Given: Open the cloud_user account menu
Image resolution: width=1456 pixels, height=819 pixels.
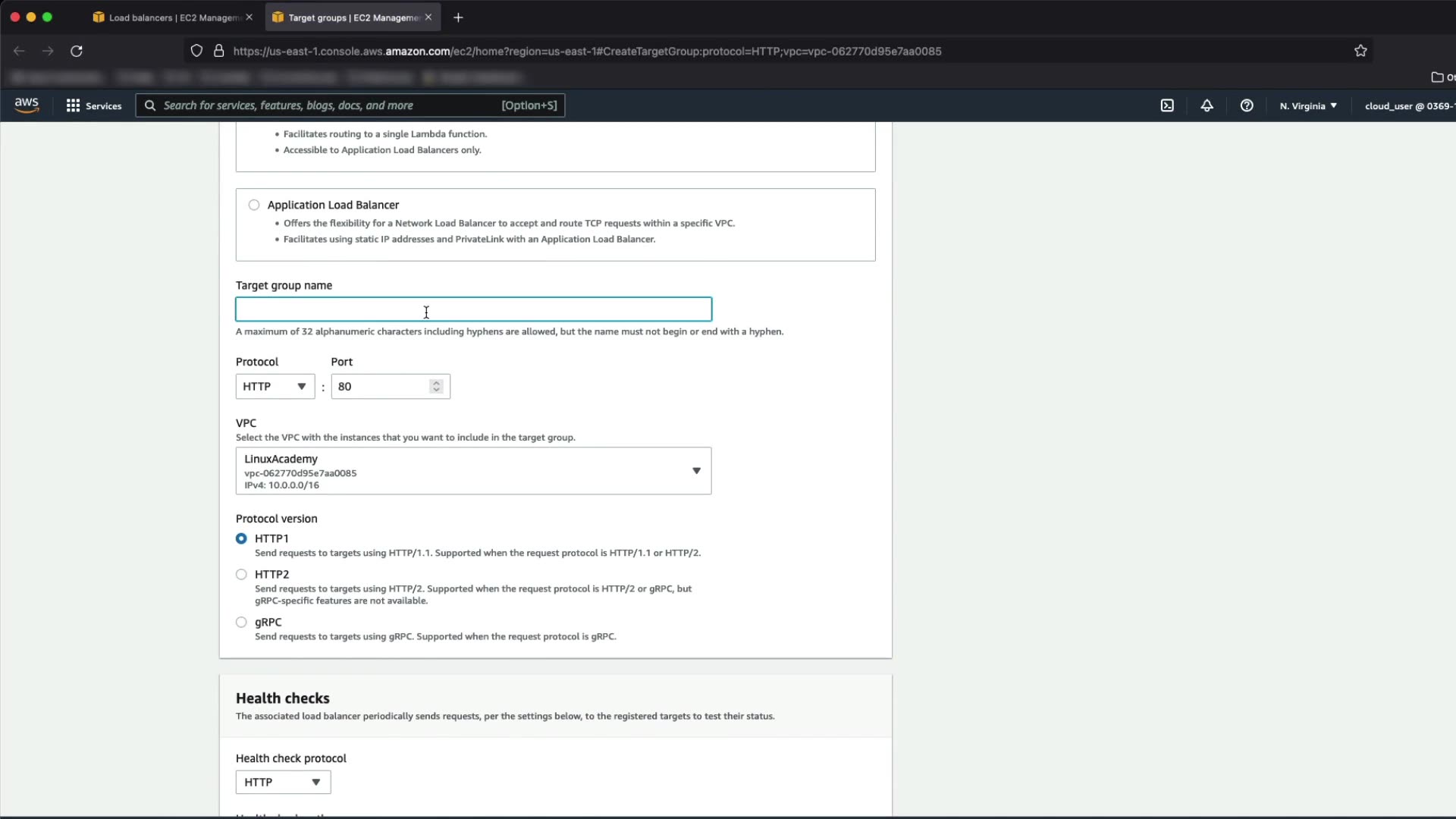Looking at the screenshot, I should [1407, 105].
